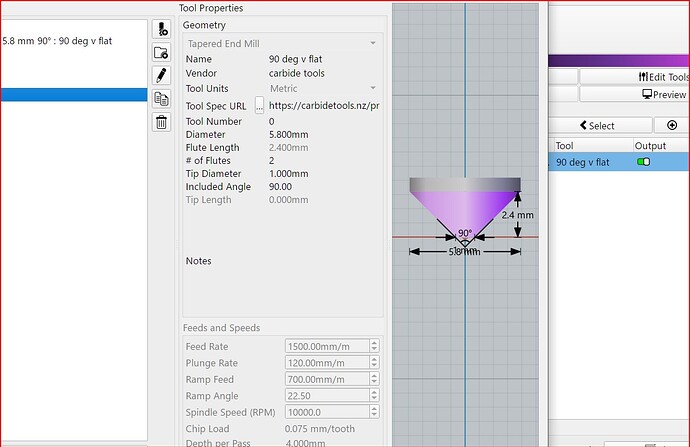The height and width of the screenshot is (447, 690).
Task: Click the trash delete tool icon
Action: [x=161, y=122]
